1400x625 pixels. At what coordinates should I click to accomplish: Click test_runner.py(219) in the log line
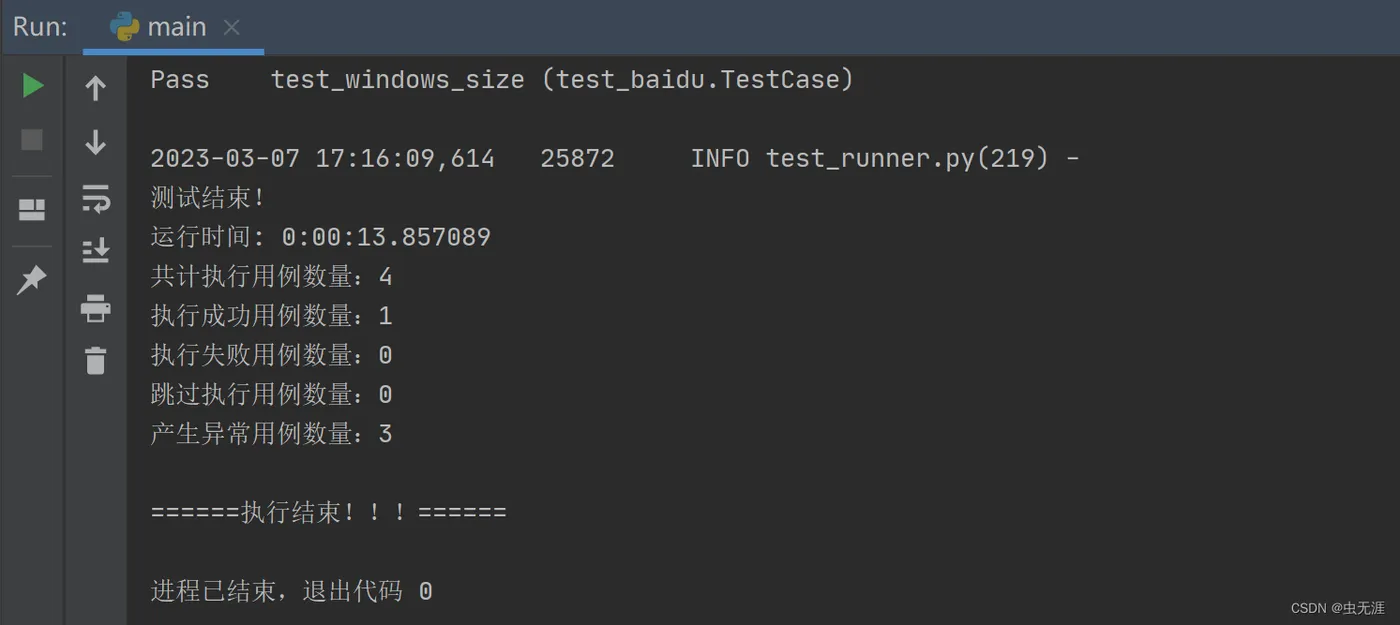907,158
